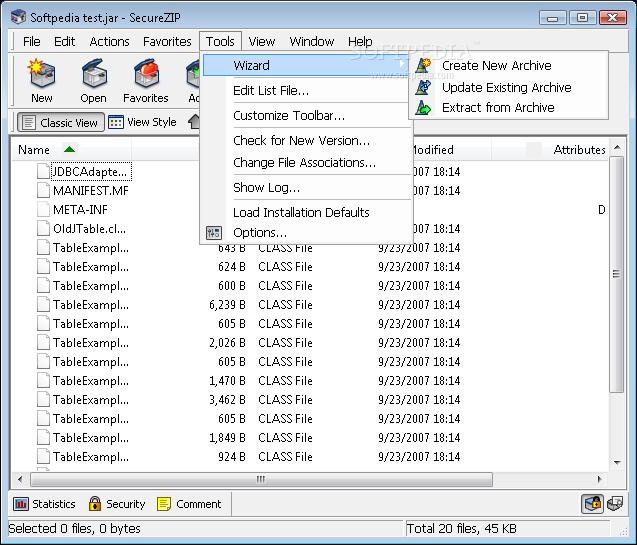
Task: Click status text Total 20 files, 45 KB
Action: [462, 528]
